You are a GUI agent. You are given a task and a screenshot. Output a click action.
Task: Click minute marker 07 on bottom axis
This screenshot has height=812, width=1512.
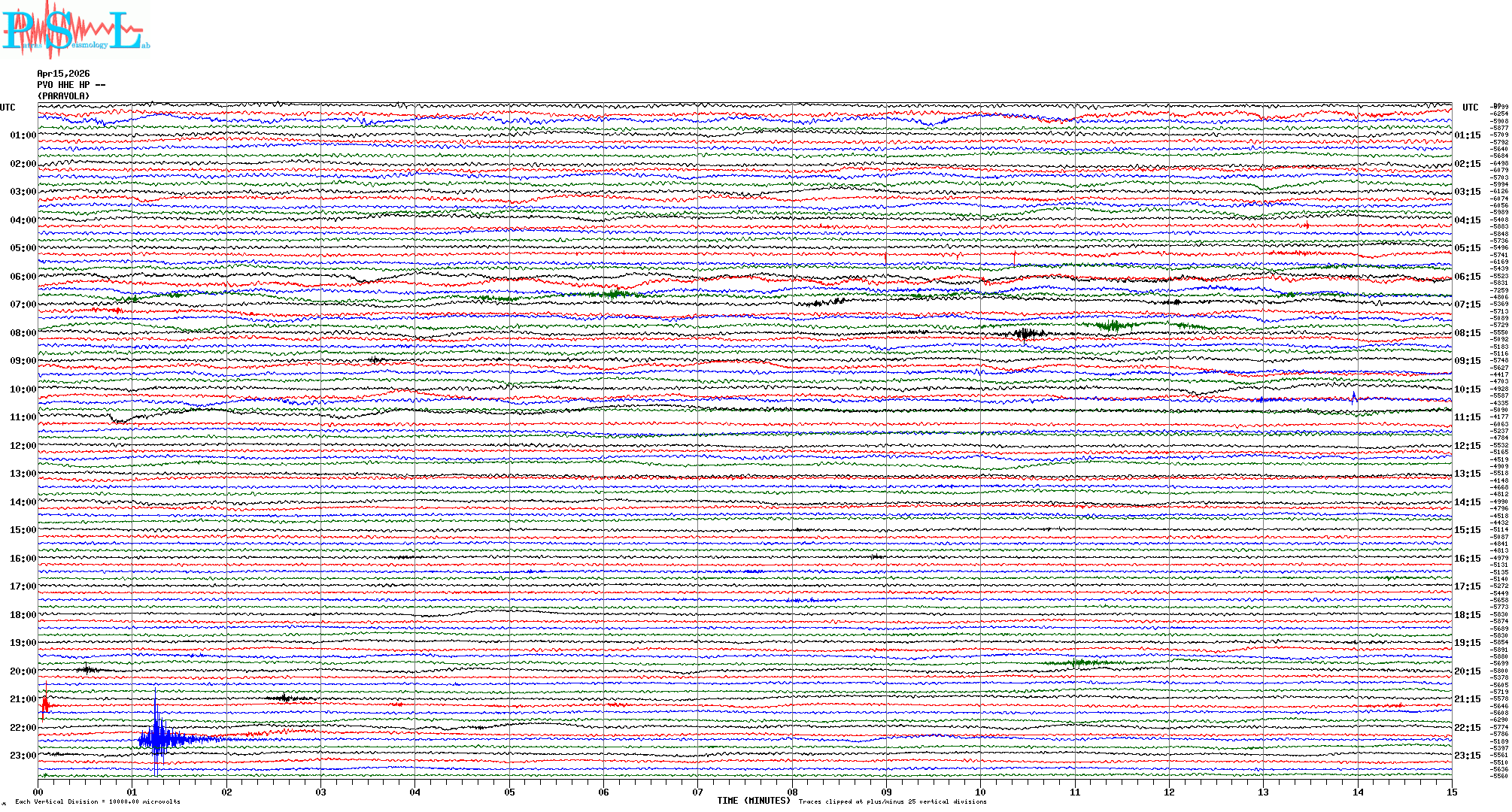coord(698,792)
